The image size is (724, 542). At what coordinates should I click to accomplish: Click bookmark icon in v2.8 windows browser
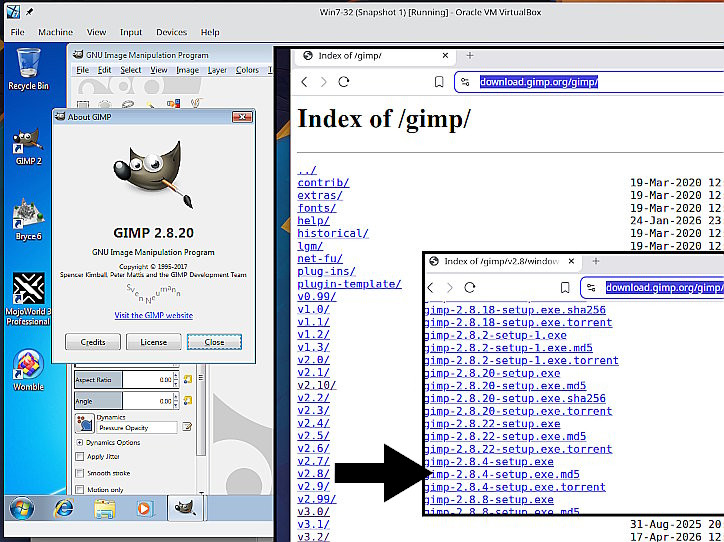pos(565,288)
